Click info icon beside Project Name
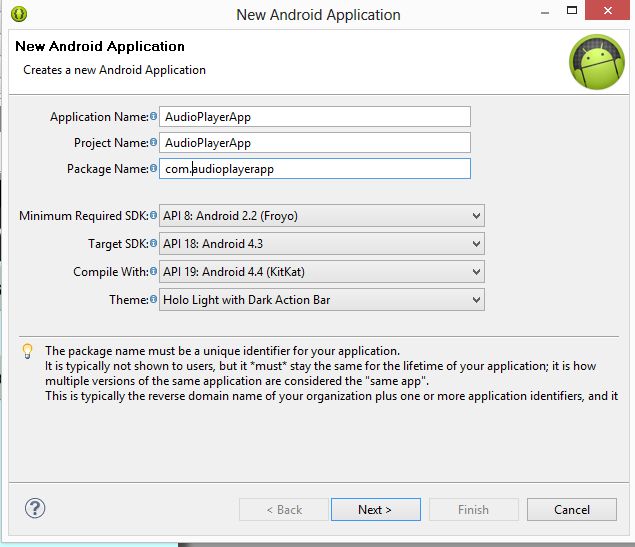The width and height of the screenshot is (635, 547). (x=153, y=143)
